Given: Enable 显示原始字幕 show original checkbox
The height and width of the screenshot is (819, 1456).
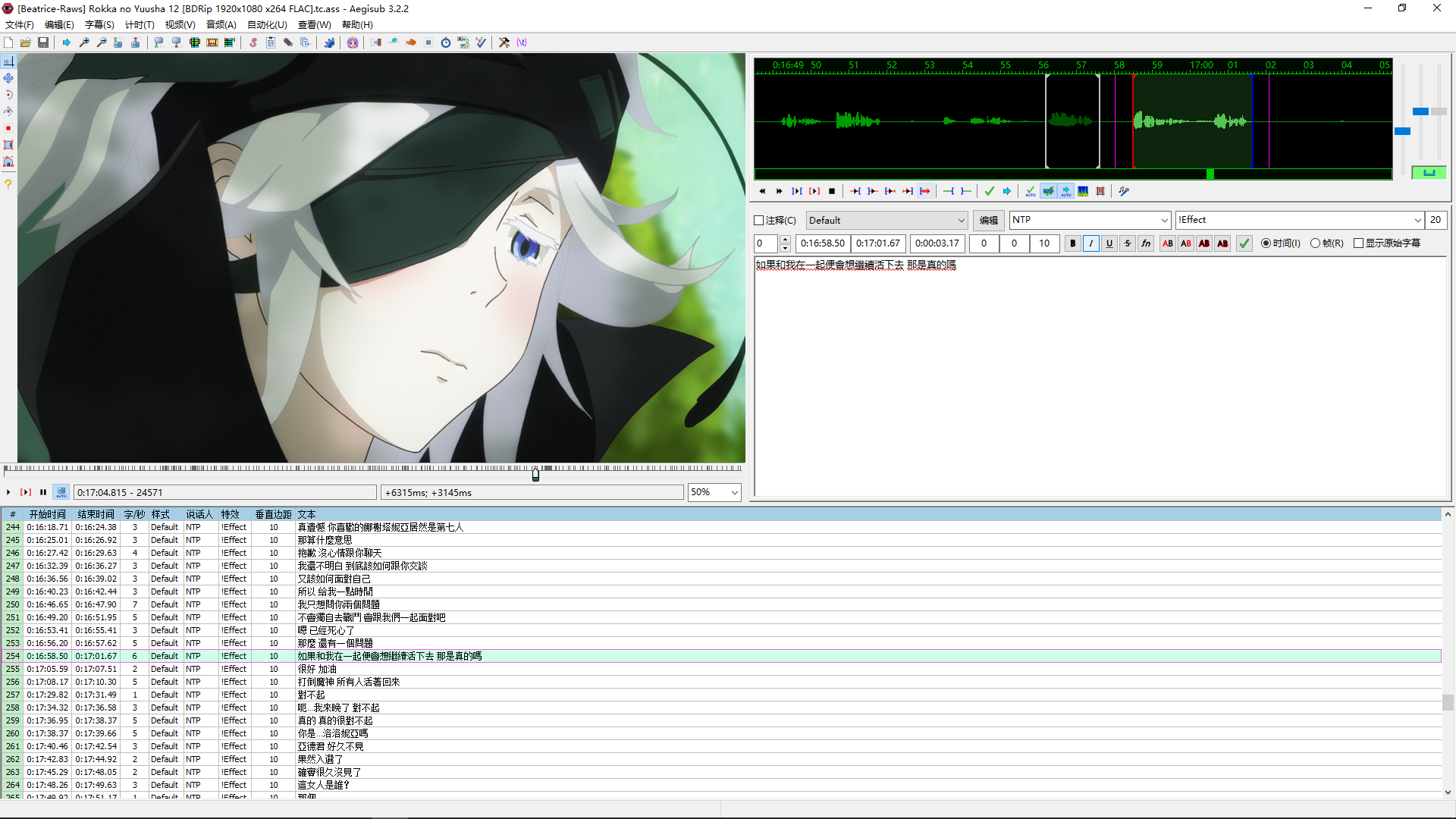Looking at the screenshot, I should coord(1359,243).
